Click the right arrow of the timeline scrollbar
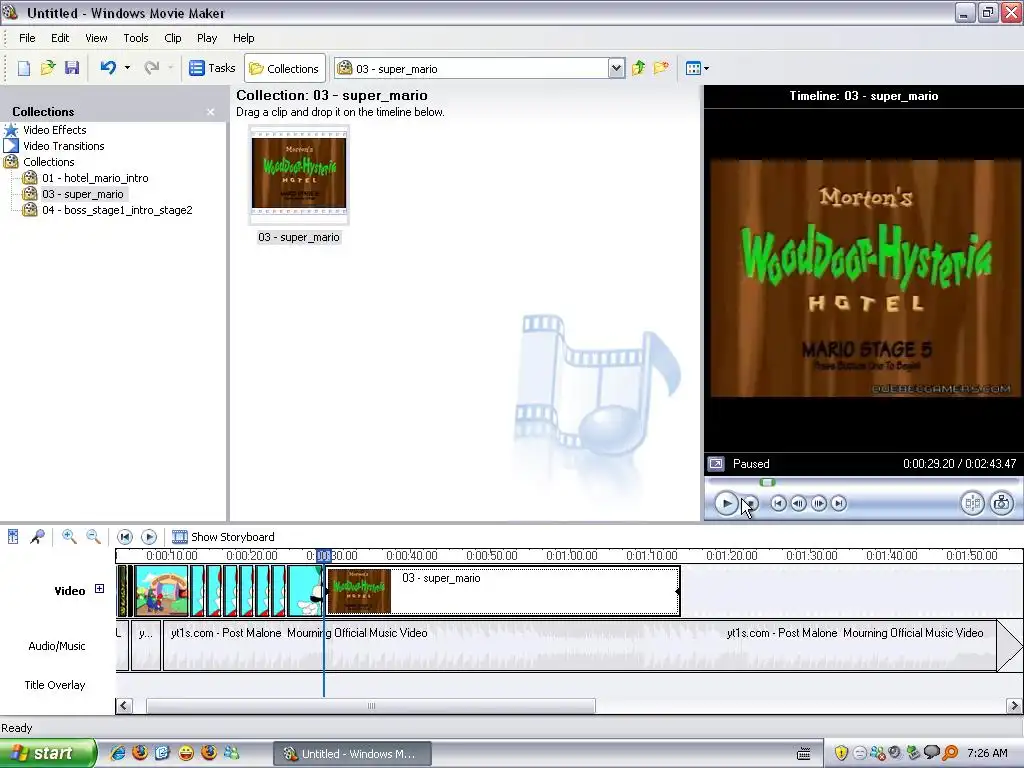 [x=1014, y=705]
